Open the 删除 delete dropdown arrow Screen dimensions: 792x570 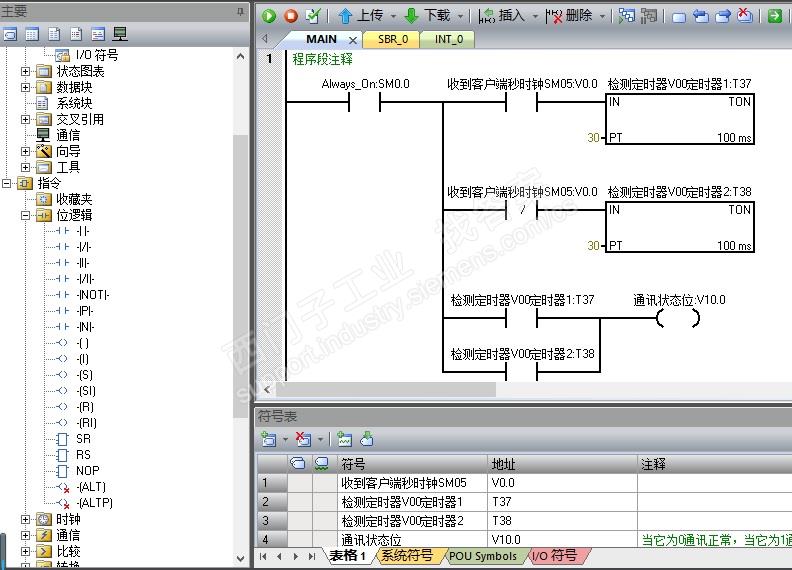coord(603,17)
